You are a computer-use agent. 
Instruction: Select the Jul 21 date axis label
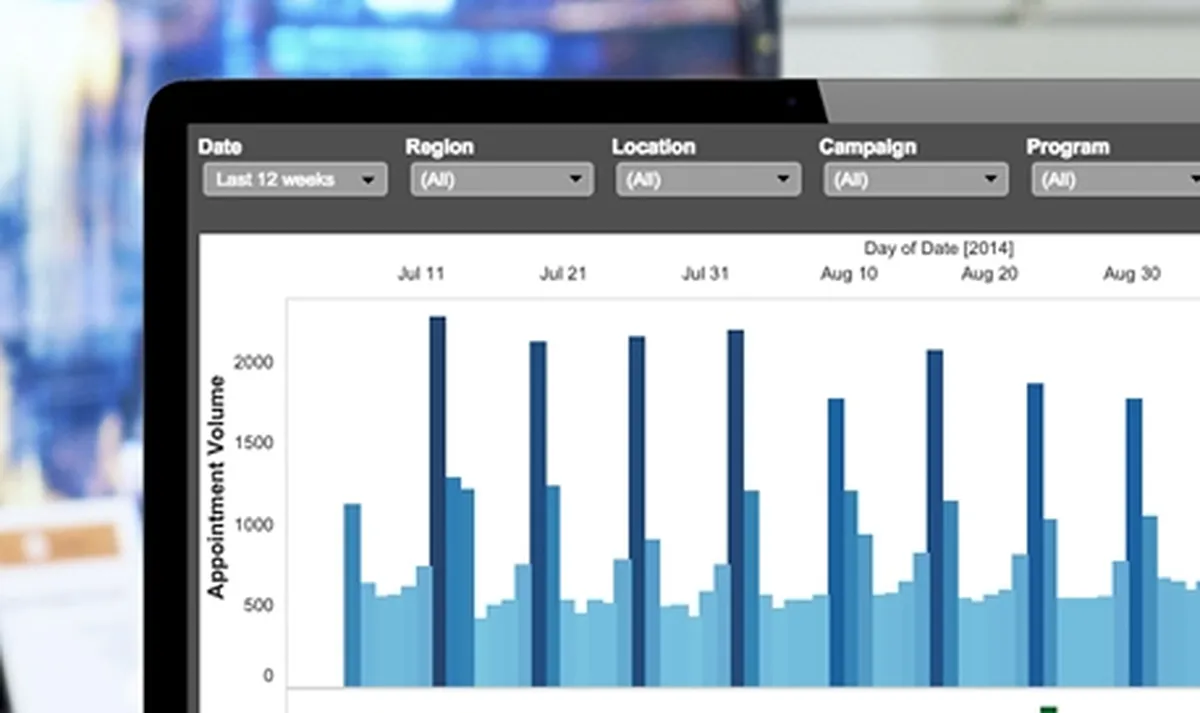pos(563,274)
